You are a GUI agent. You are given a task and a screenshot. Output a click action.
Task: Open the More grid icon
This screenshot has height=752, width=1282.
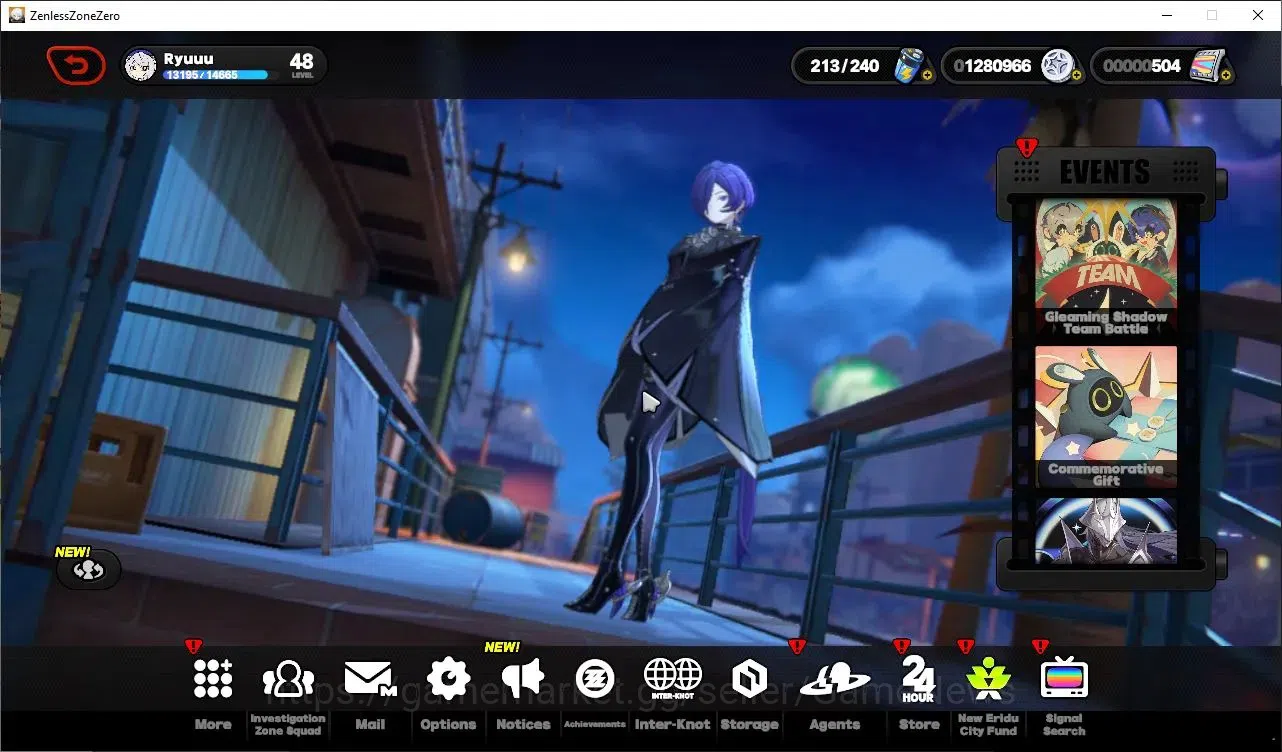pyautogui.click(x=213, y=679)
